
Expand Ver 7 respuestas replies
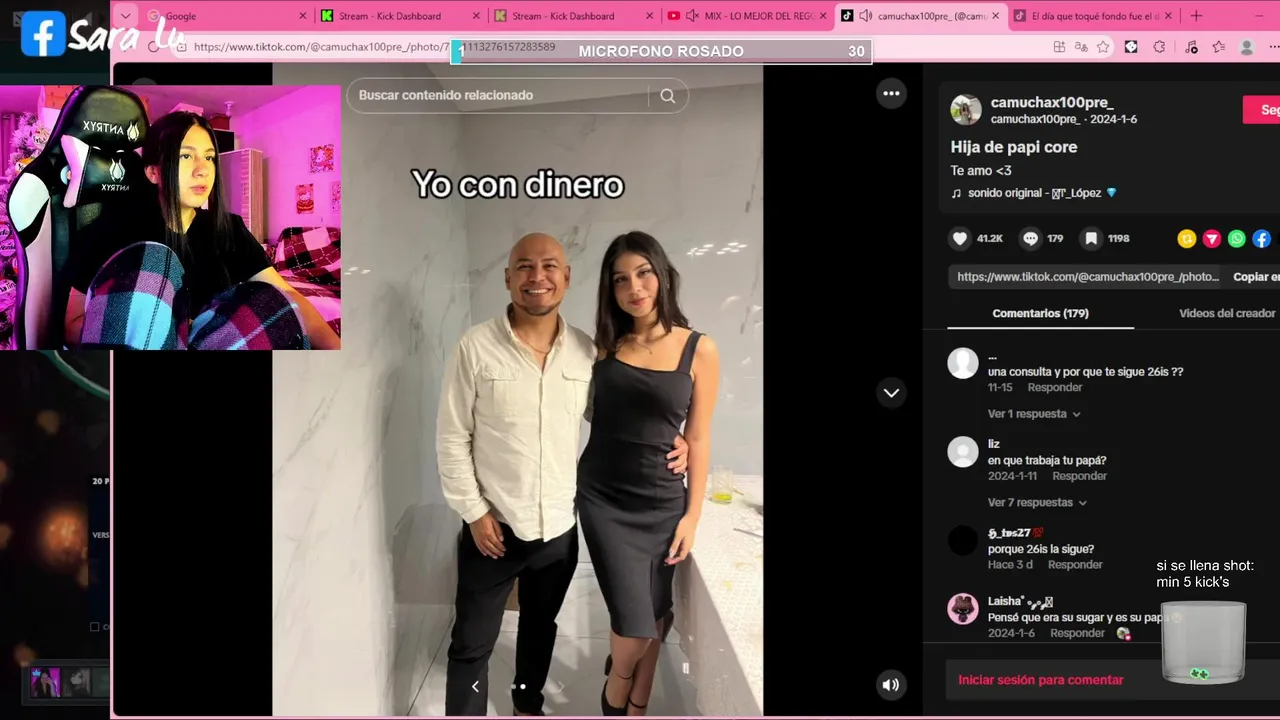(1037, 503)
